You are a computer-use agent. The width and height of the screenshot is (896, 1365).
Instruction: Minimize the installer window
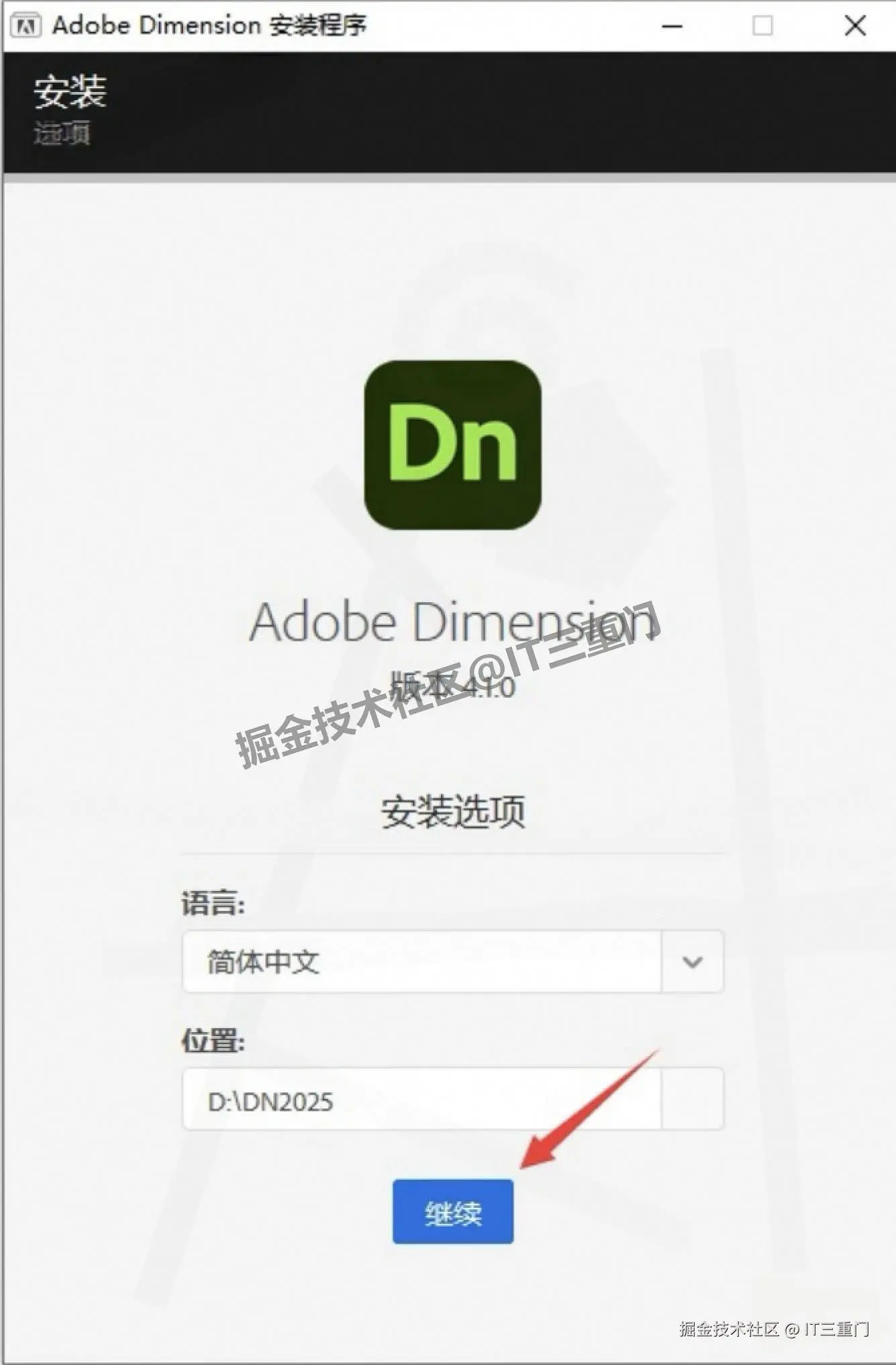(672, 26)
